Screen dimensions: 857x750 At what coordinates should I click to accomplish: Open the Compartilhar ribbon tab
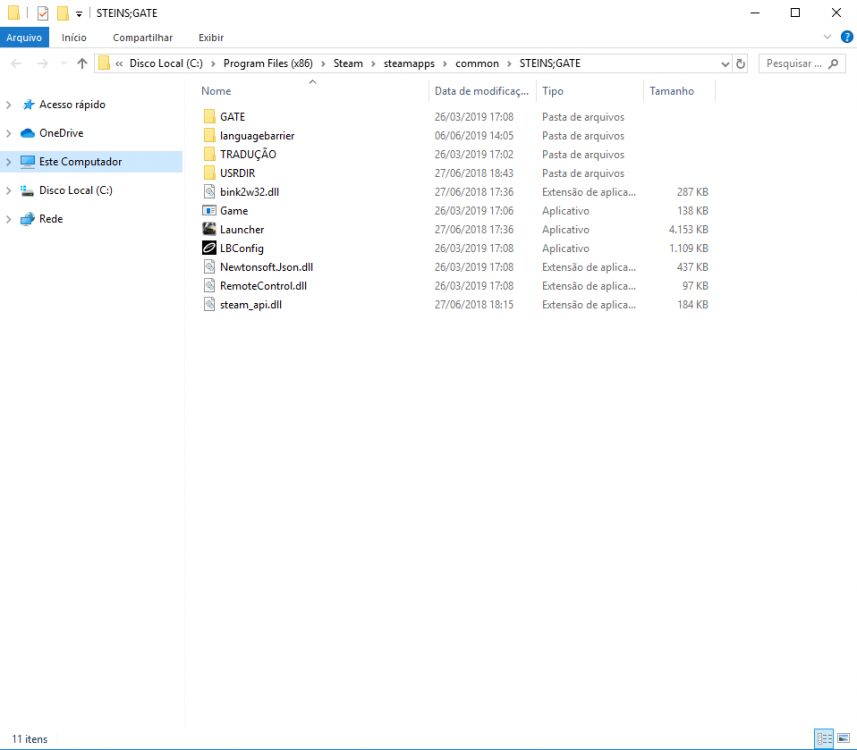[x=143, y=37]
